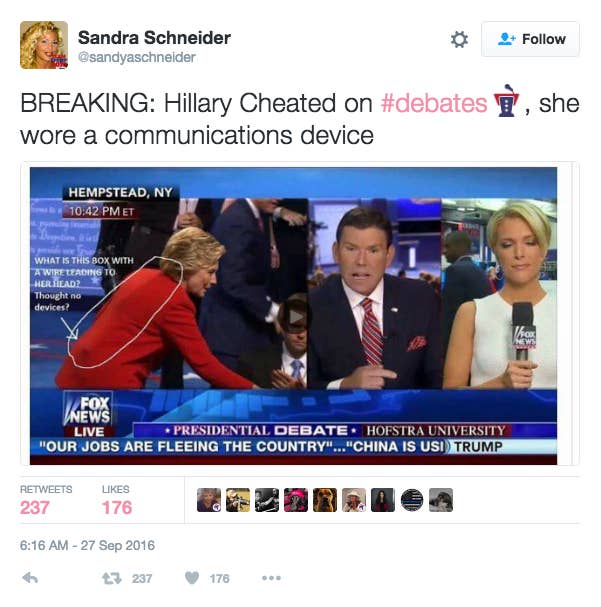Click the retweet icon
Image resolution: width=601 pixels, height=607 pixels.
point(112,578)
